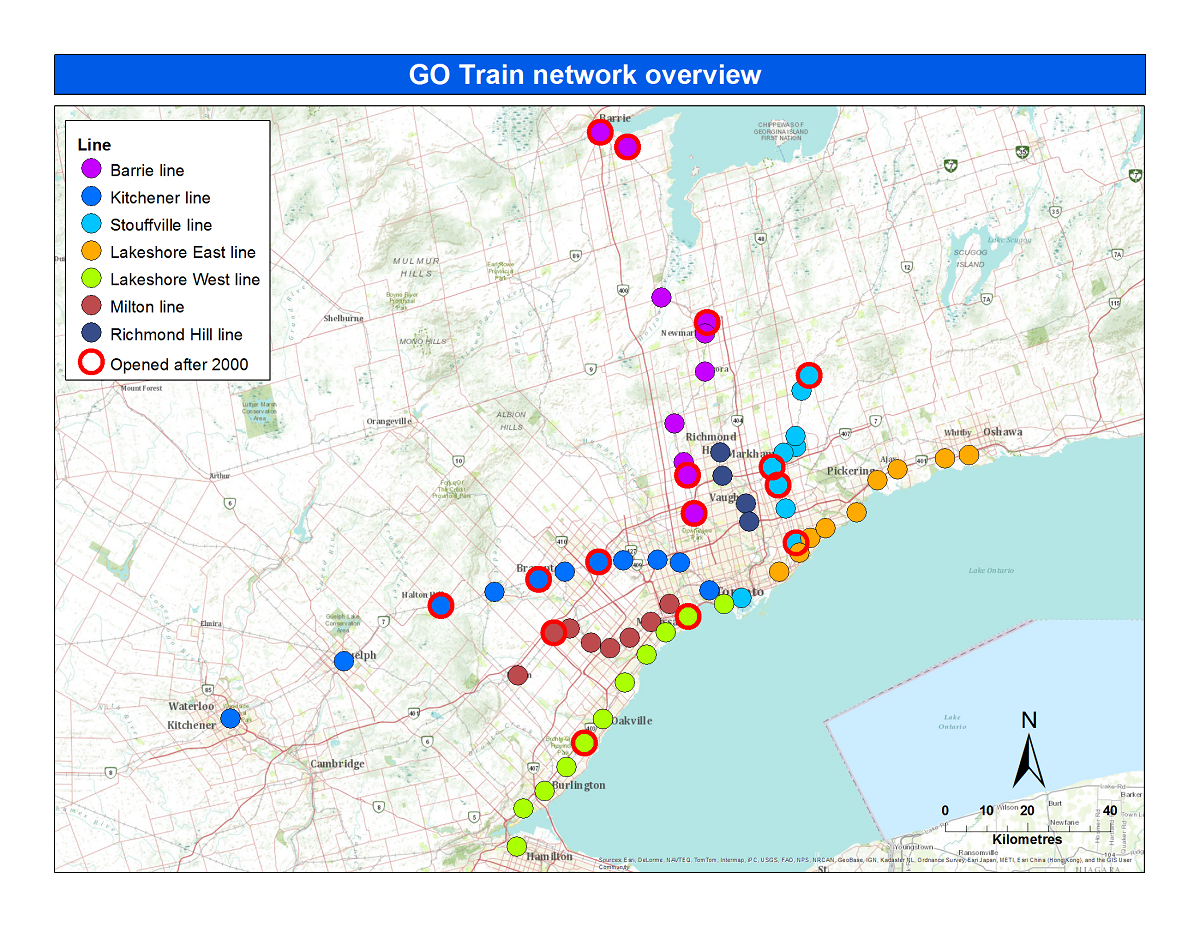Select the easternmost orange marker near Oshawa

tap(968, 456)
